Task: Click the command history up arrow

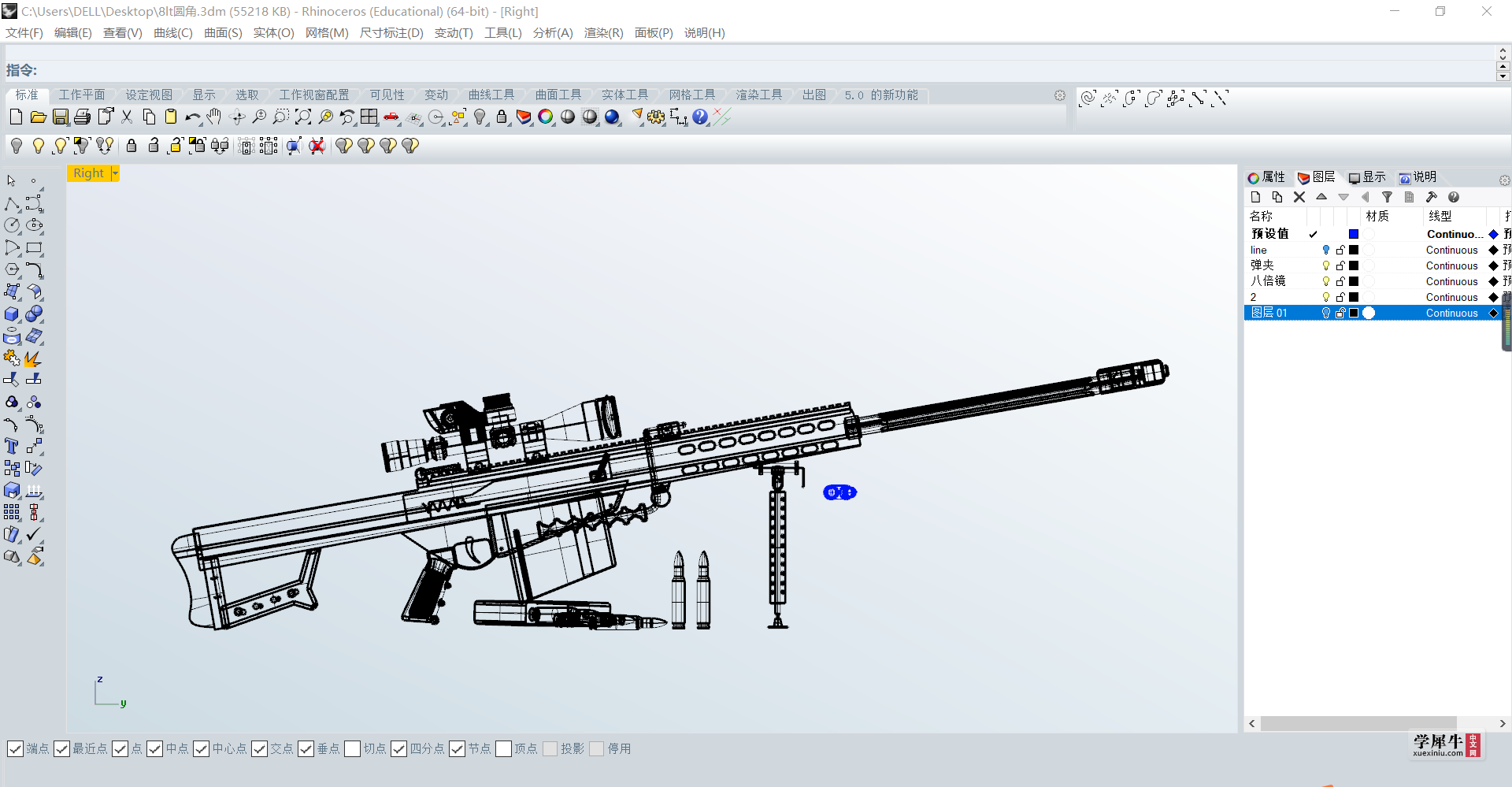Action: 1503,66
